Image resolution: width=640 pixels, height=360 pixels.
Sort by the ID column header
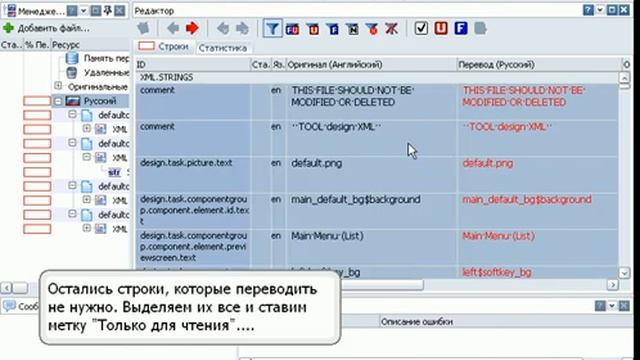pos(193,64)
